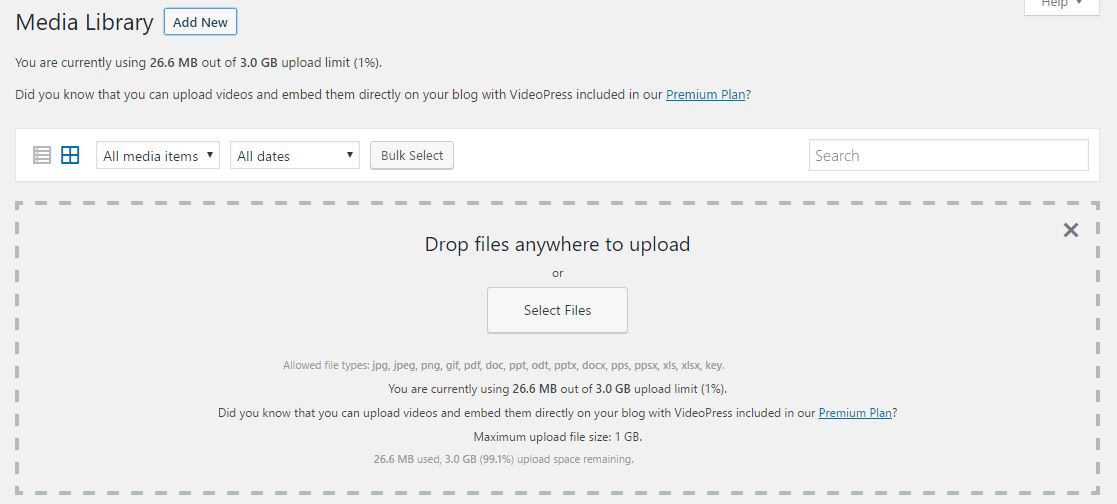Open the Premium Plan link inside the upload area
Image resolution: width=1117 pixels, height=504 pixels.
[x=855, y=413]
